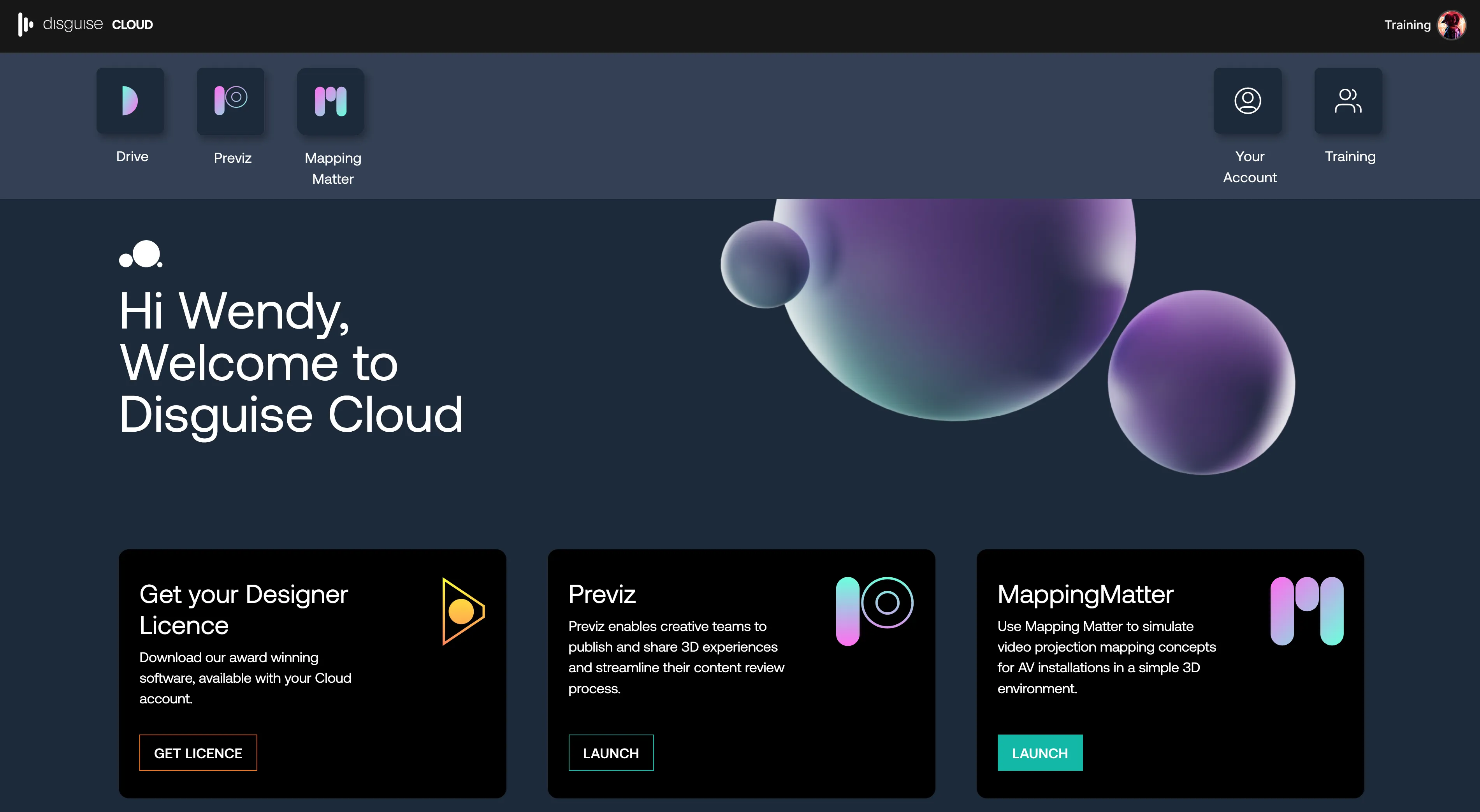The image size is (1480, 812).
Task: Click GET LICENCE on the Designer card
Action: pos(198,753)
